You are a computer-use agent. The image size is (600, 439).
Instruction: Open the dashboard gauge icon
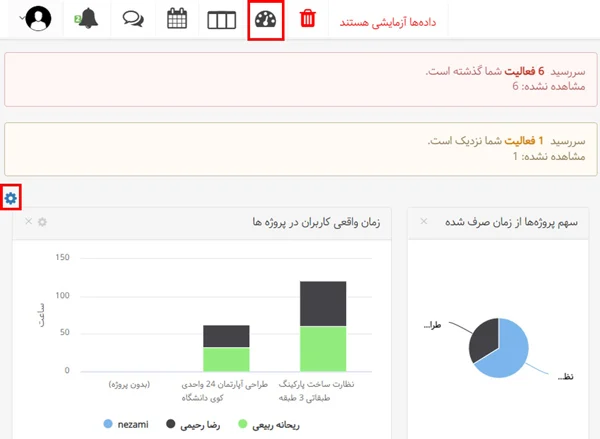(265, 20)
